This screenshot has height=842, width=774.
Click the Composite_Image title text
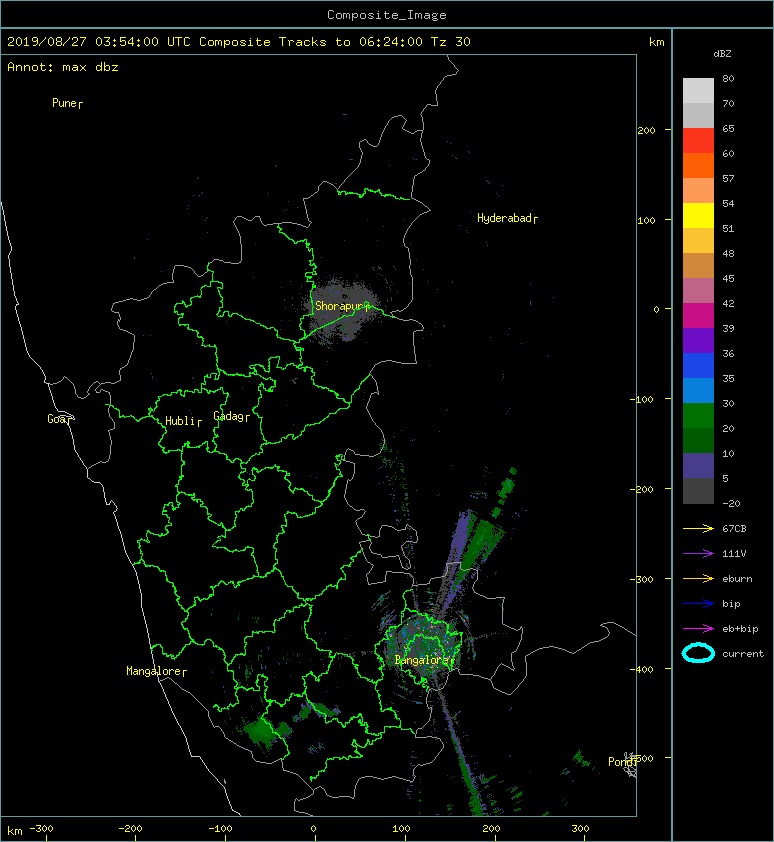point(387,15)
